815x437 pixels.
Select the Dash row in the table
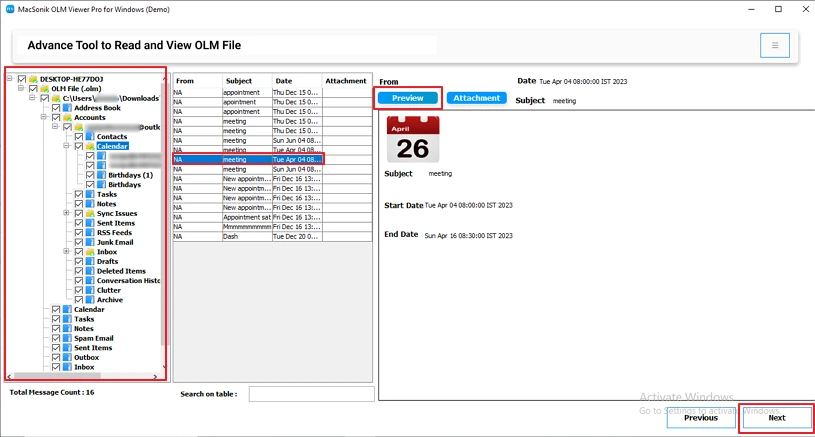272,236
